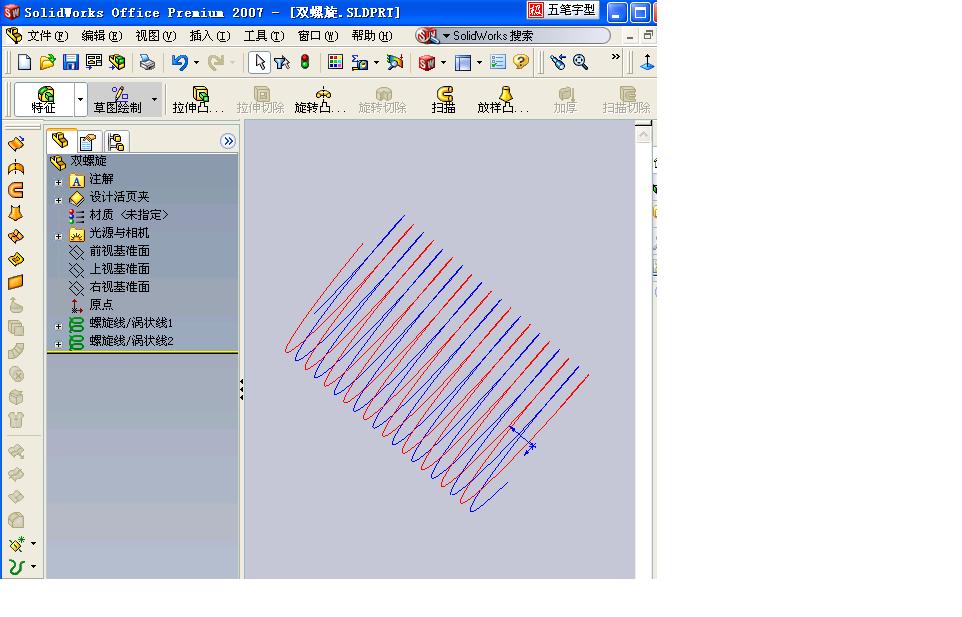Open the 文件 menu
Screen dimensions: 962x617
[x=47, y=36]
